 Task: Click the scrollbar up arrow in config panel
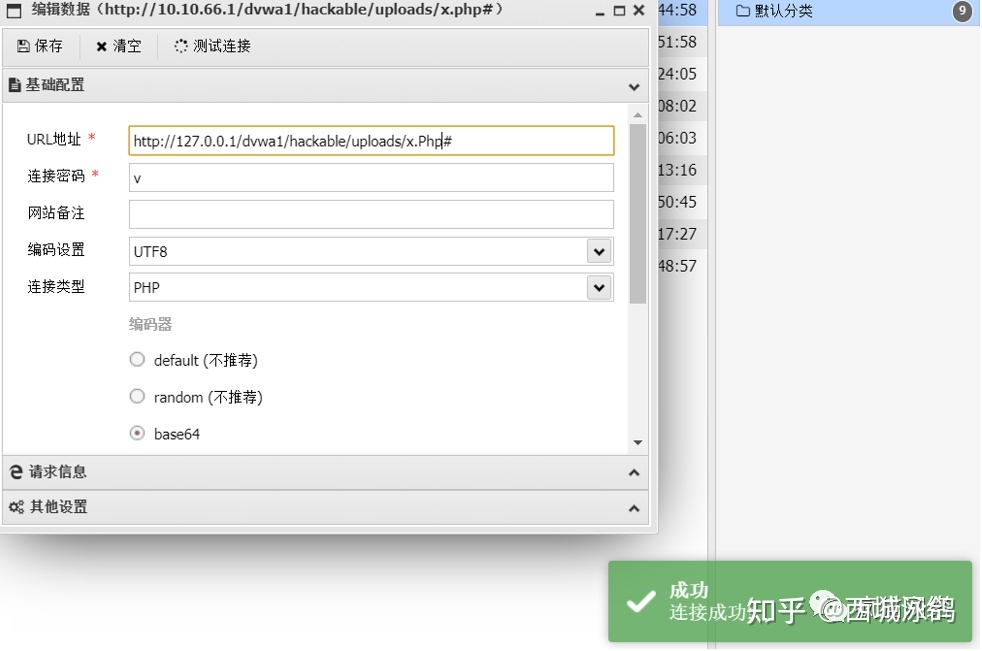coord(638,115)
